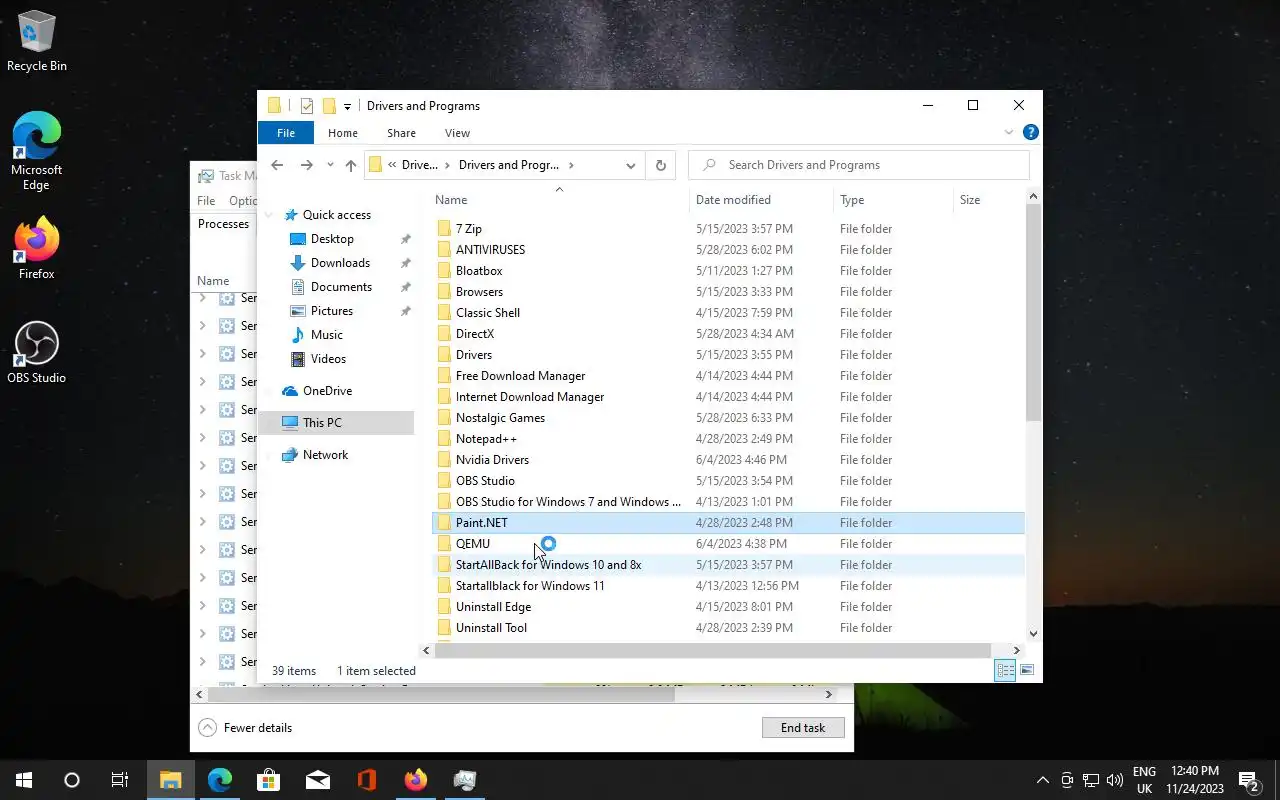Open Recycle Bin desktop icon
The width and height of the screenshot is (1280, 800).
tap(37, 42)
